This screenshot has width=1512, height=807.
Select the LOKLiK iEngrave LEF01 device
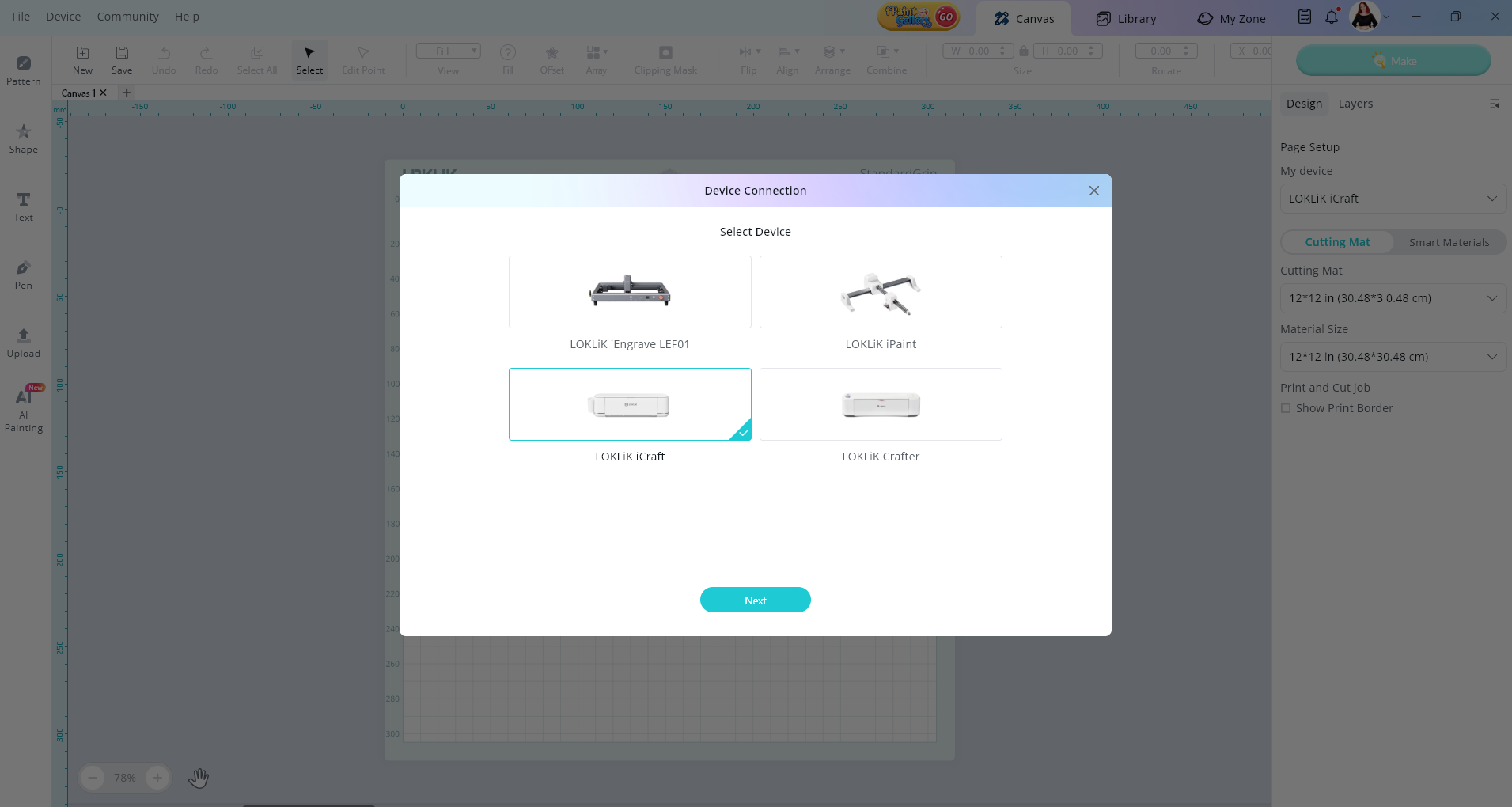click(x=630, y=292)
